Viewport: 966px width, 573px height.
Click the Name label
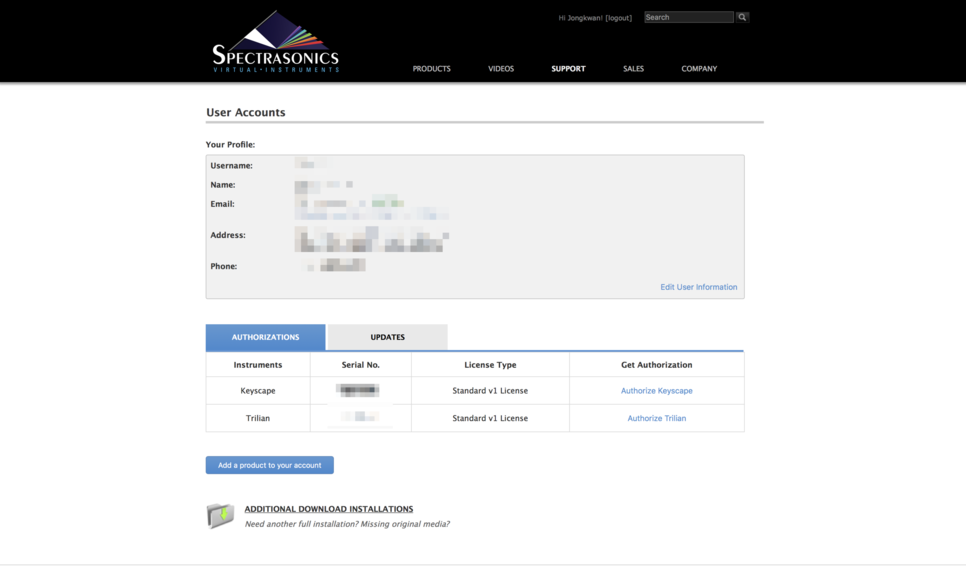(x=223, y=185)
